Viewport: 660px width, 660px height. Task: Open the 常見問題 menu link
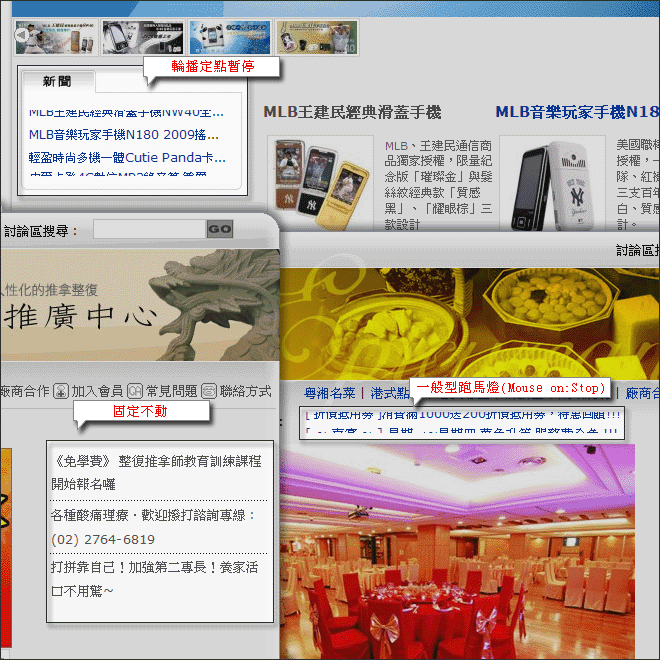click(x=171, y=391)
